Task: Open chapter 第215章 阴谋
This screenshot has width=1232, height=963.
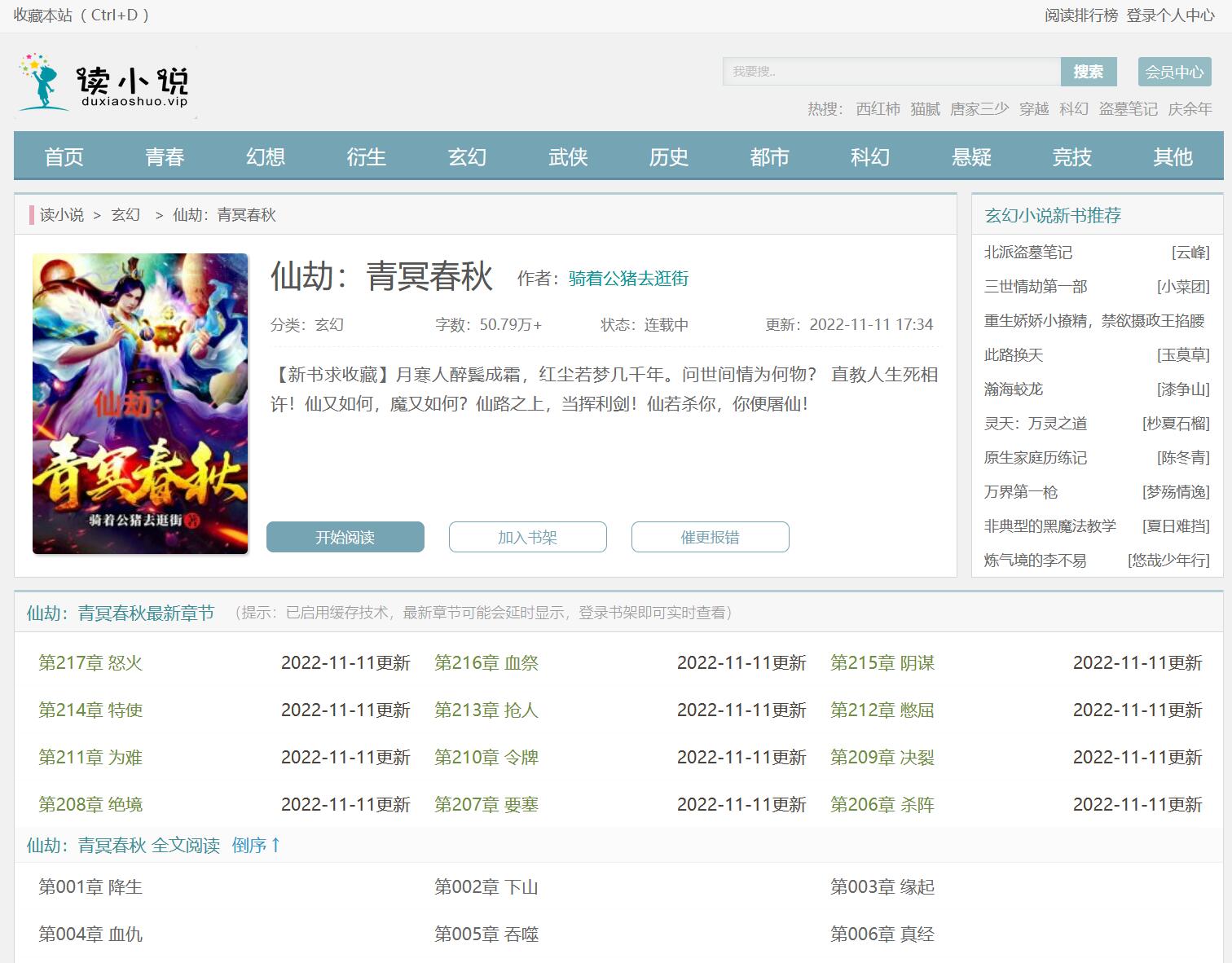Action: pos(882,663)
